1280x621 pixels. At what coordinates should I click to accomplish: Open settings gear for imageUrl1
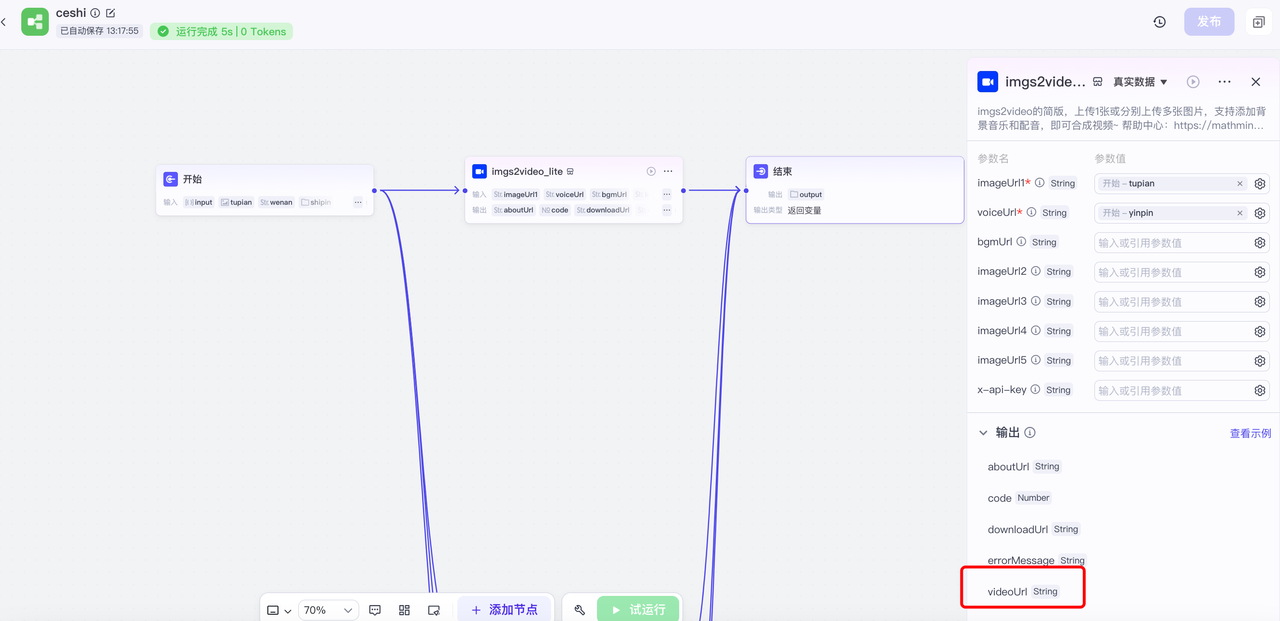[1260, 184]
